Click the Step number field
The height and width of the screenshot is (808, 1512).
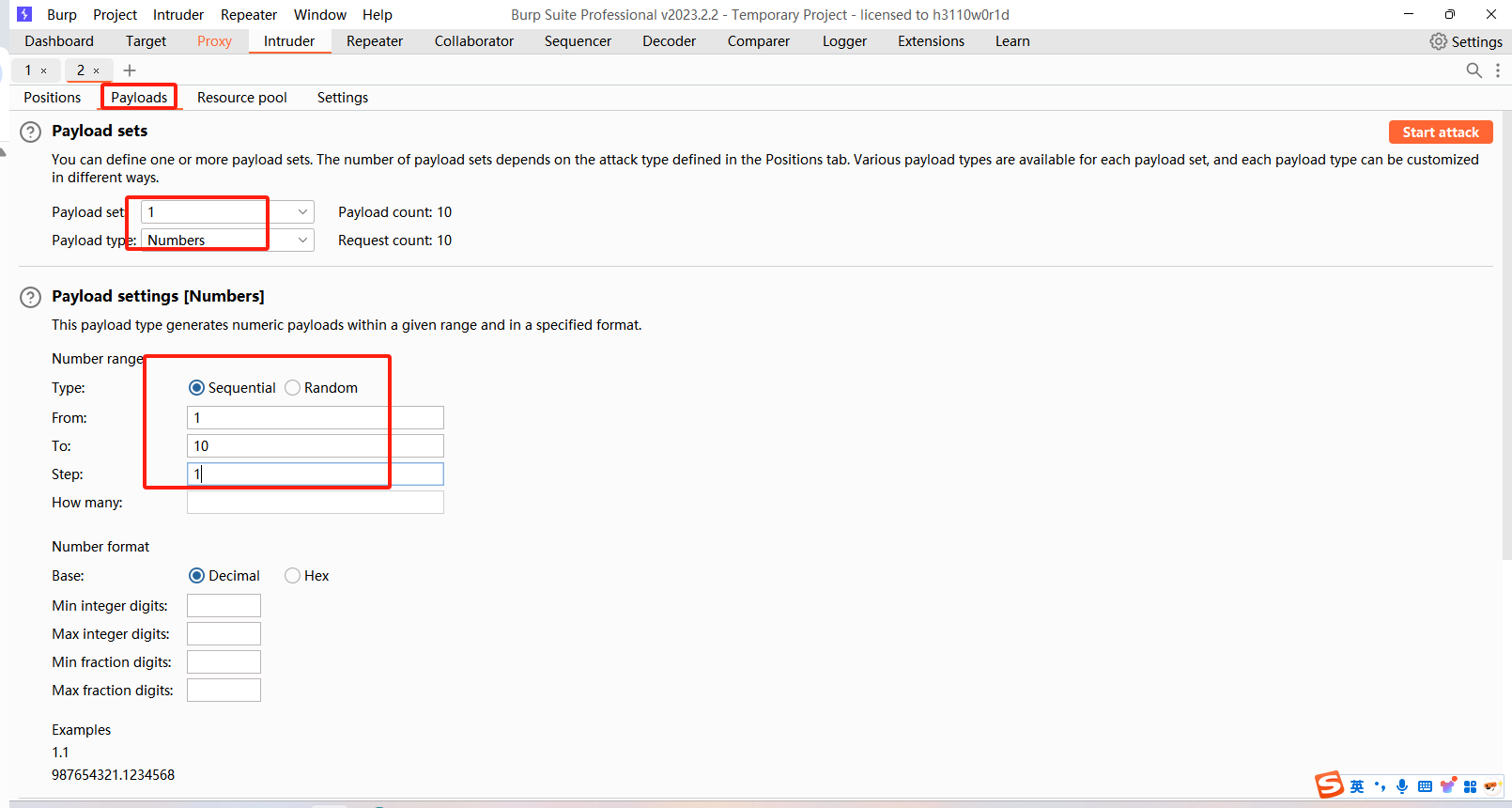pyautogui.click(x=316, y=474)
